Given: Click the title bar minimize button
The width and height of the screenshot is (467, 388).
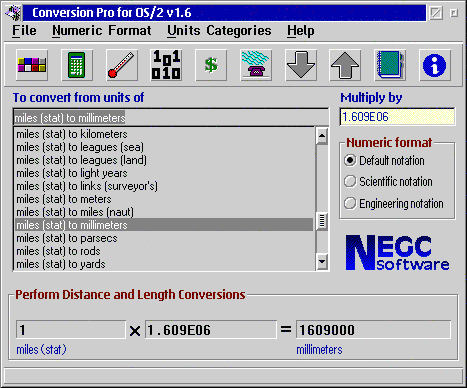Looking at the screenshot, I should [436, 13].
